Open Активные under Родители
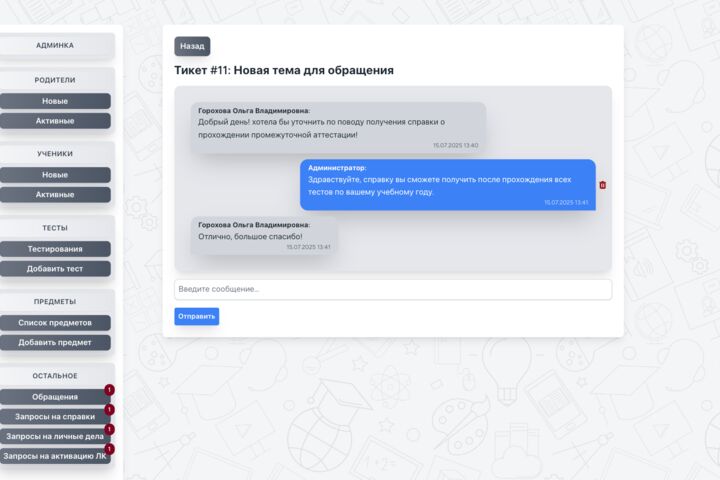This screenshot has width=720, height=480. pyautogui.click(x=55, y=121)
